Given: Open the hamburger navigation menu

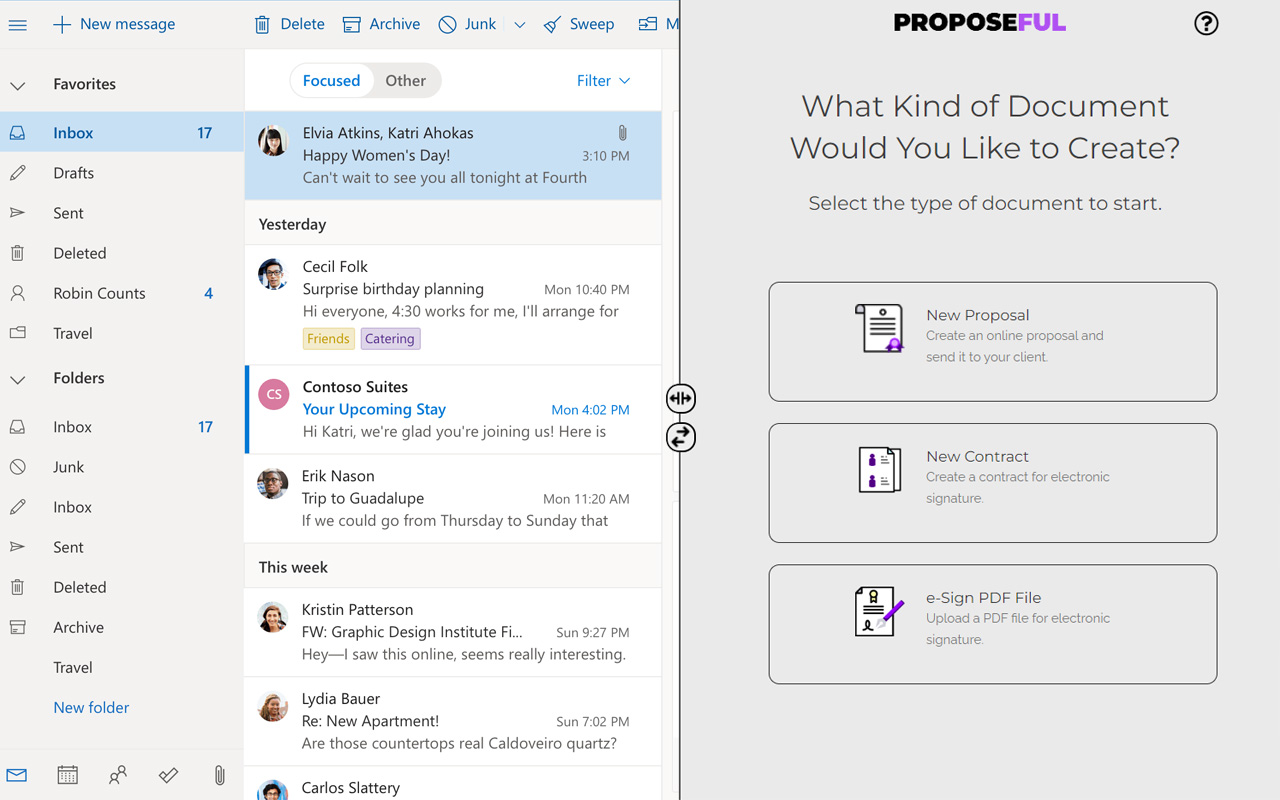Looking at the screenshot, I should coord(18,24).
